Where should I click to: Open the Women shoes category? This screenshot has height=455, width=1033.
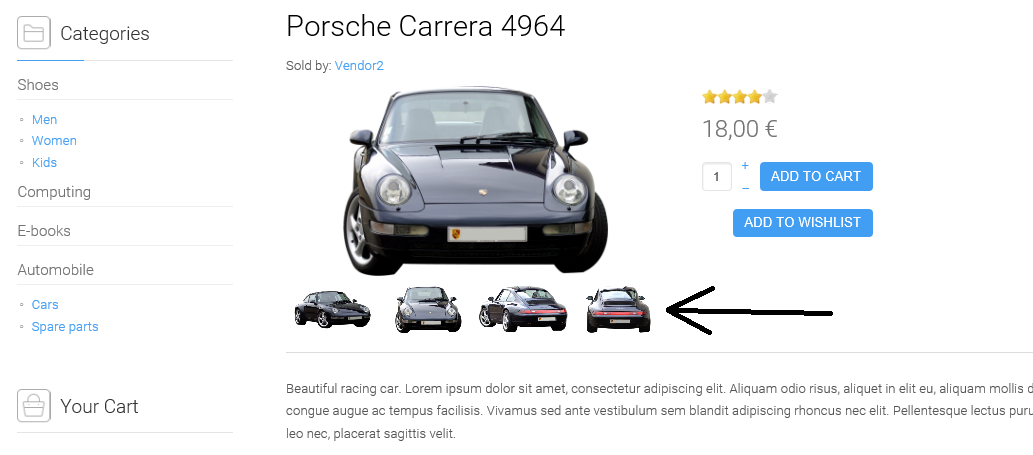coord(54,141)
